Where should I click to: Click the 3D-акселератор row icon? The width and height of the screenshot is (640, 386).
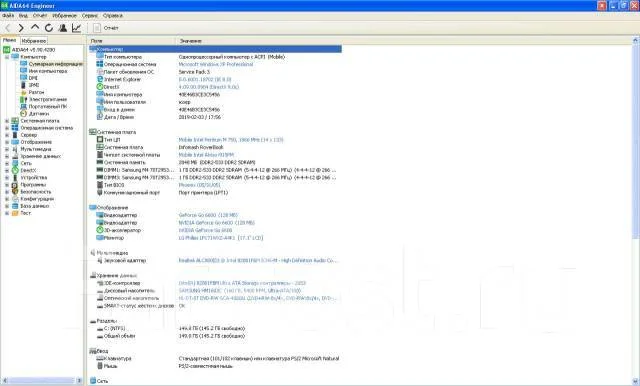tap(100, 230)
